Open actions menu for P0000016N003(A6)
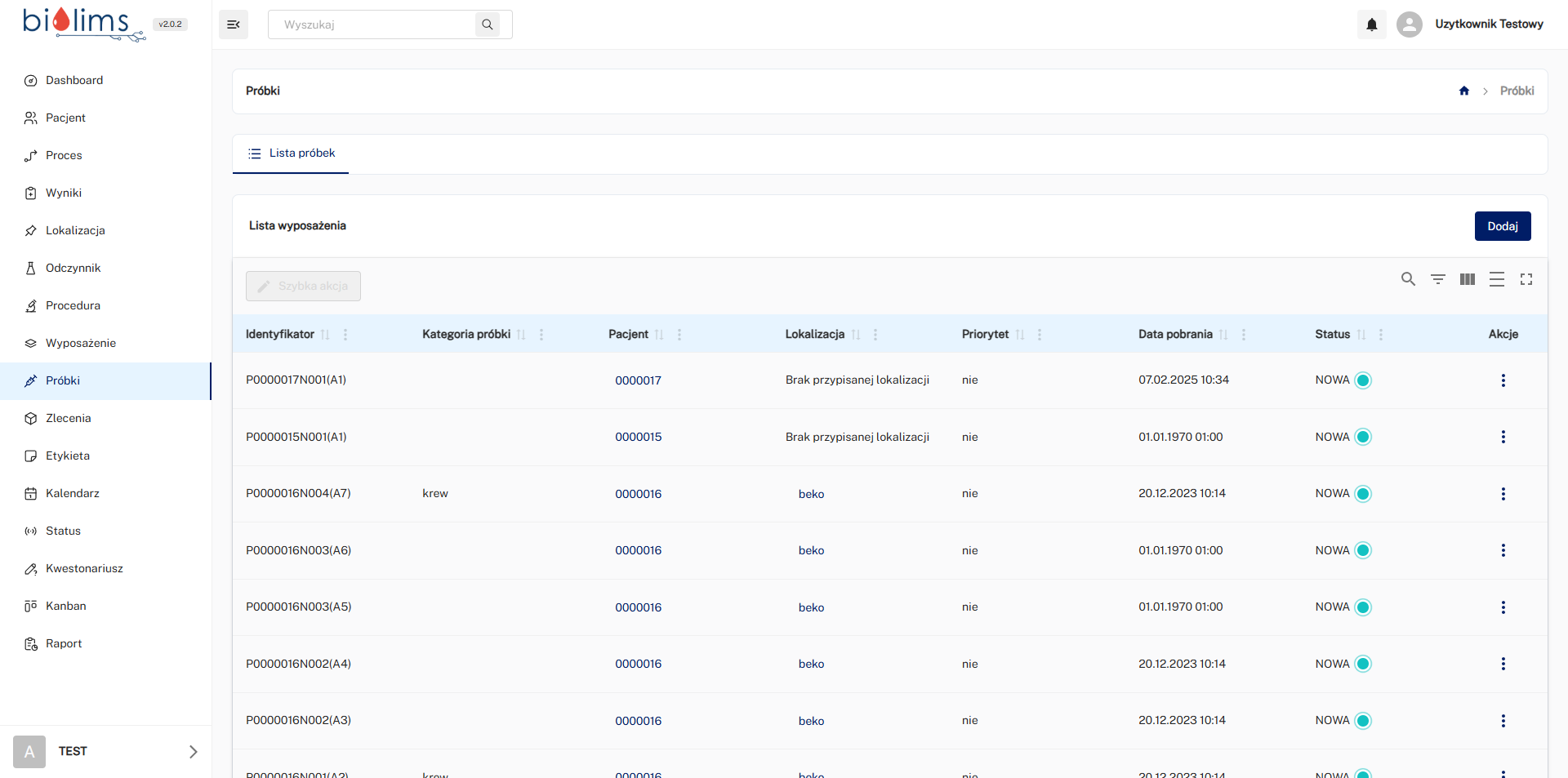Image resolution: width=1568 pixels, height=778 pixels. point(1503,550)
